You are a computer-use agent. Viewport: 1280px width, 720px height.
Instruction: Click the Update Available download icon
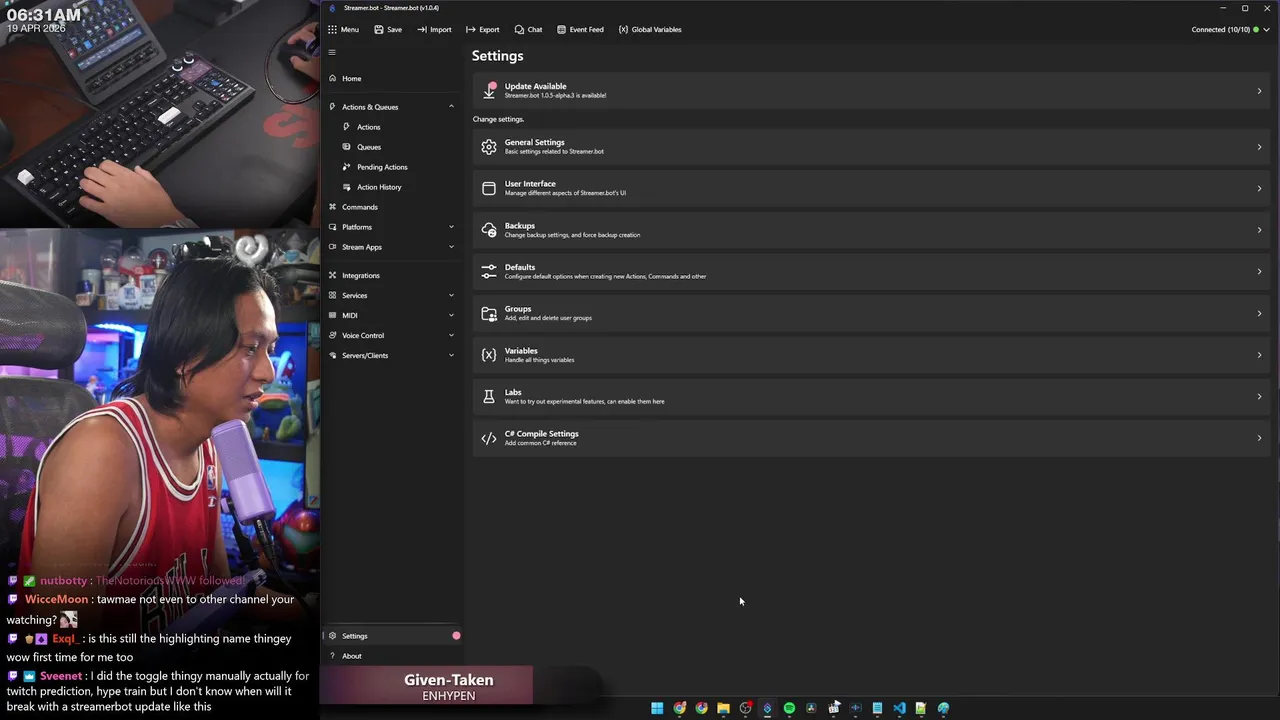coord(489,90)
